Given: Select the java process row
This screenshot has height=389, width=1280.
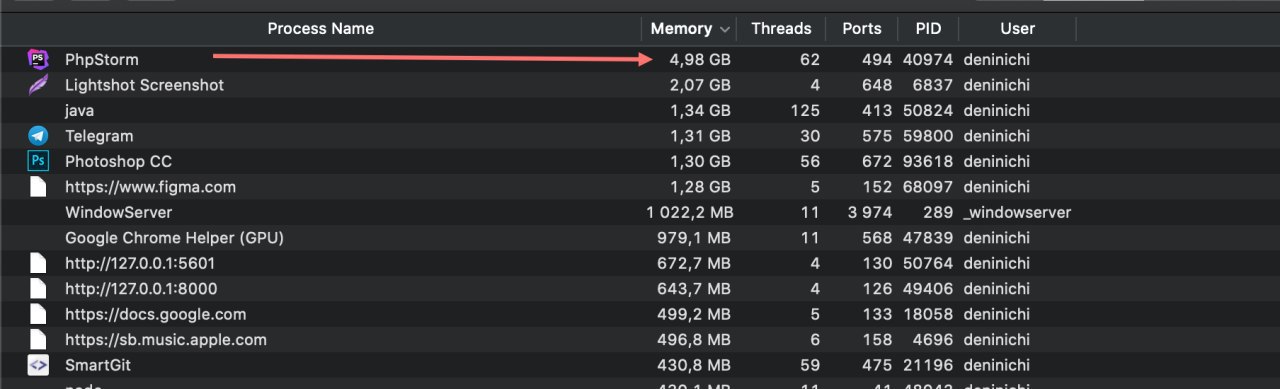Looking at the screenshot, I should [x=640, y=111].
